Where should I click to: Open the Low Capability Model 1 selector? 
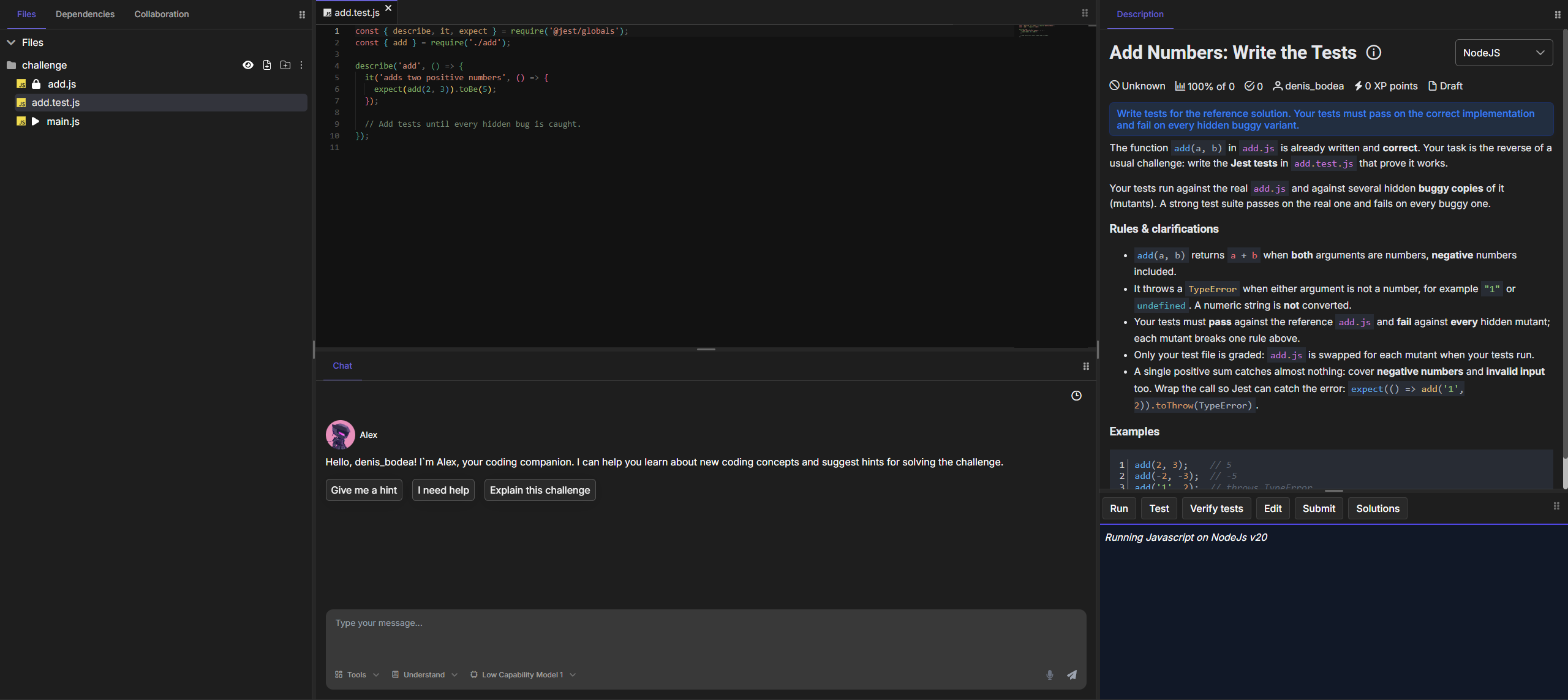523,675
